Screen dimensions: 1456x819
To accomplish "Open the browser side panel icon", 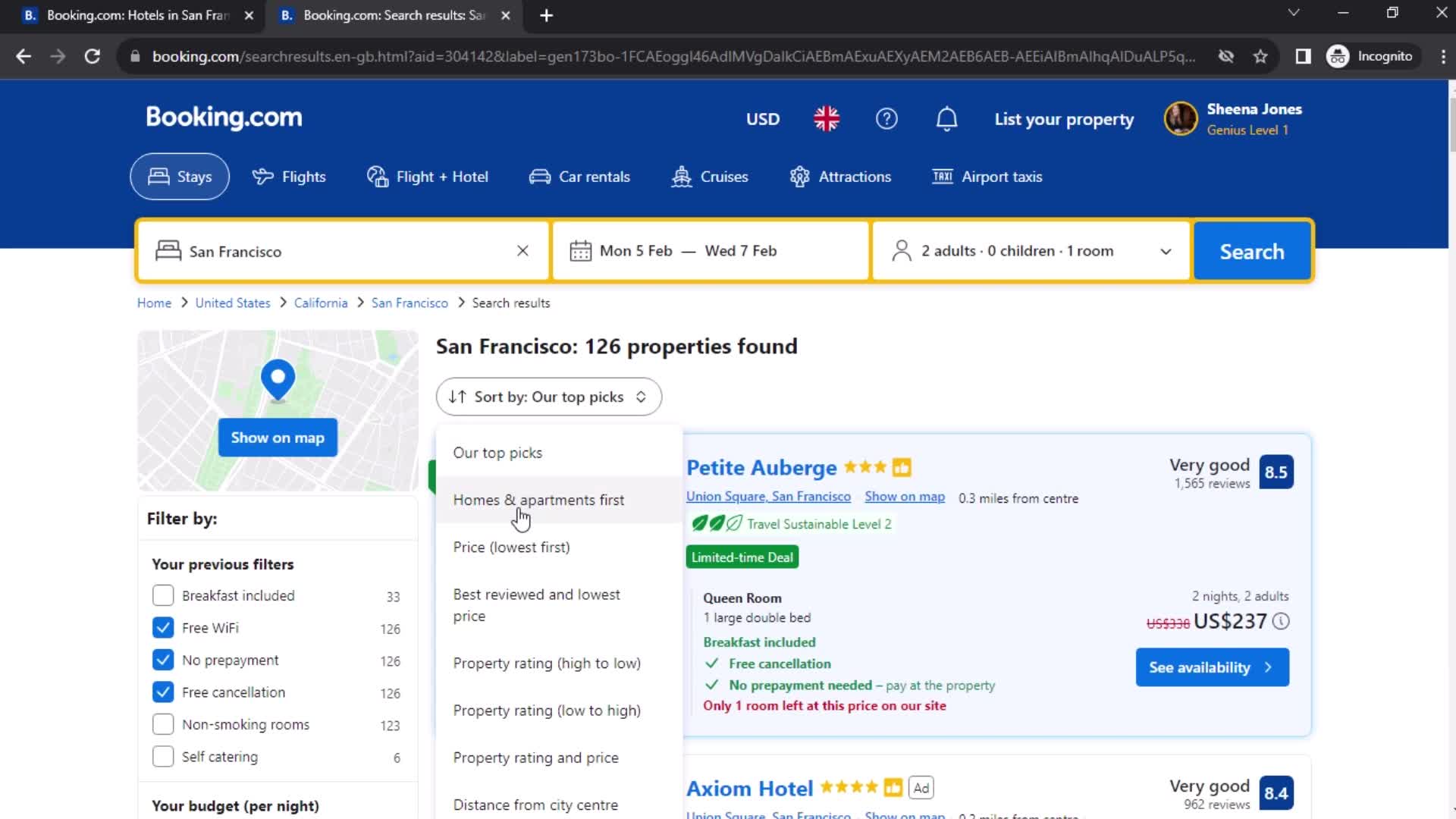I will tap(1303, 56).
